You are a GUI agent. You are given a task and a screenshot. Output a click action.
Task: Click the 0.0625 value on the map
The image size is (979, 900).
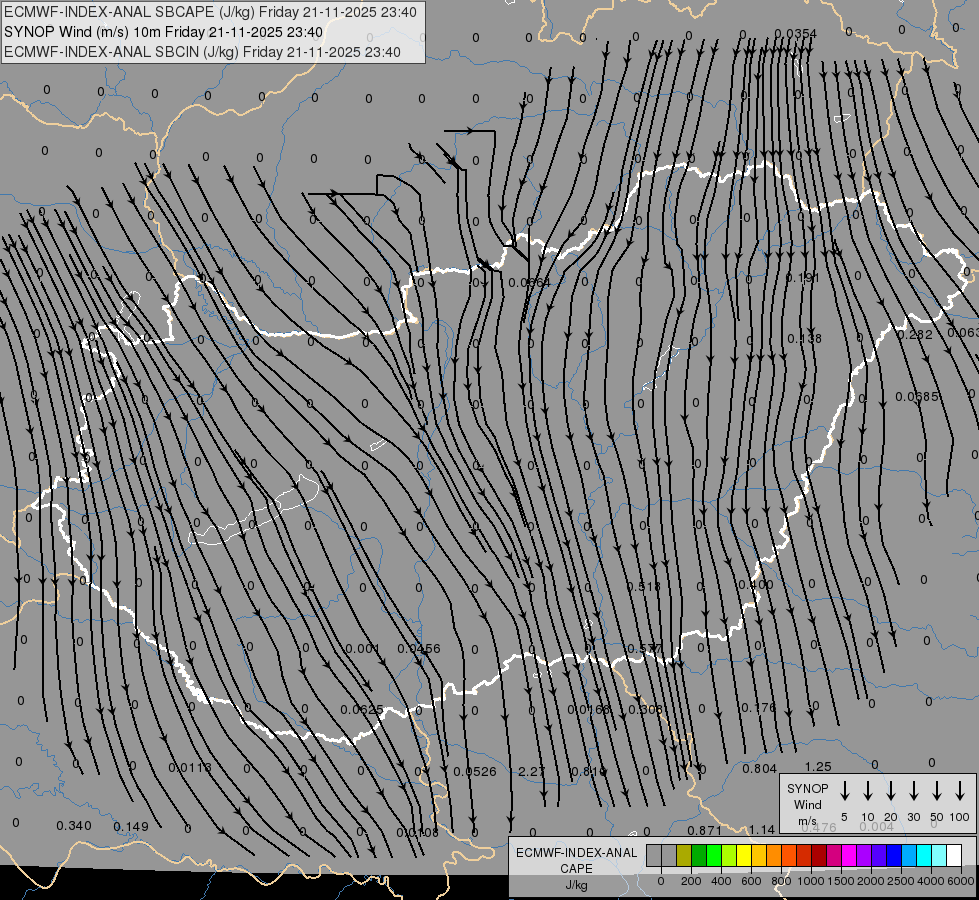click(x=362, y=710)
